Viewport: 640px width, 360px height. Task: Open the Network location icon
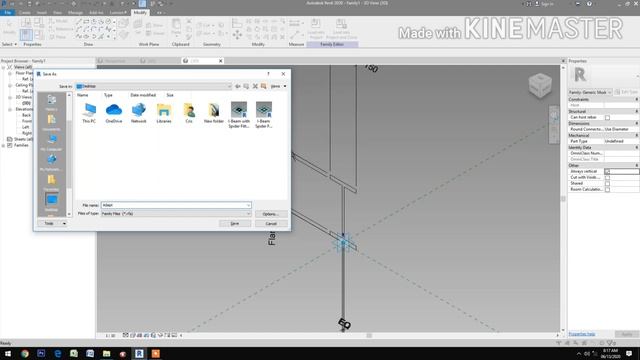[138, 113]
